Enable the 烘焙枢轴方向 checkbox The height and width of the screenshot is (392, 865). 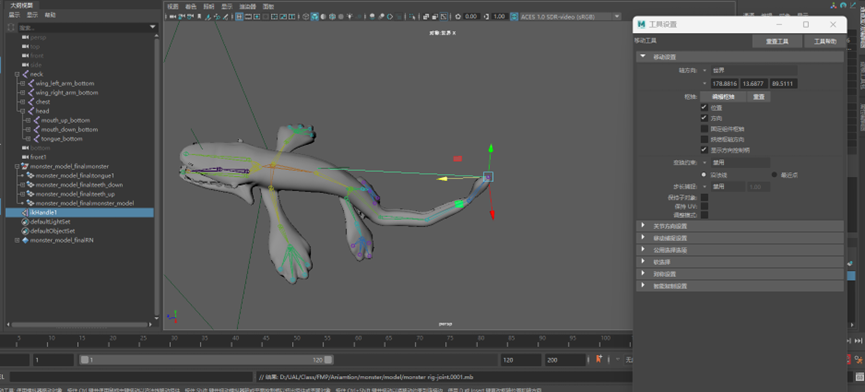pyautogui.click(x=704, y=139)
